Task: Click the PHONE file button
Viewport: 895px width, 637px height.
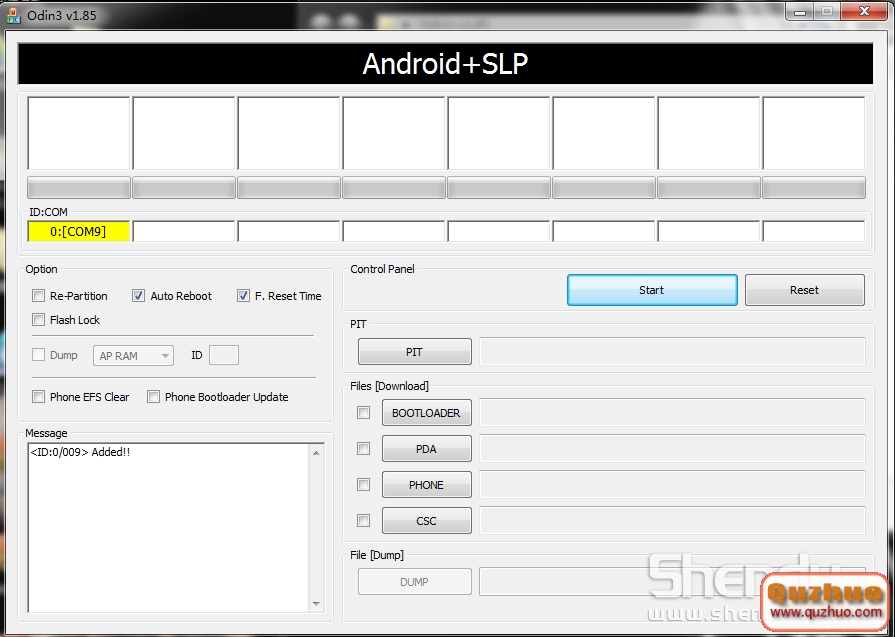Action: [x=426, y=485]
